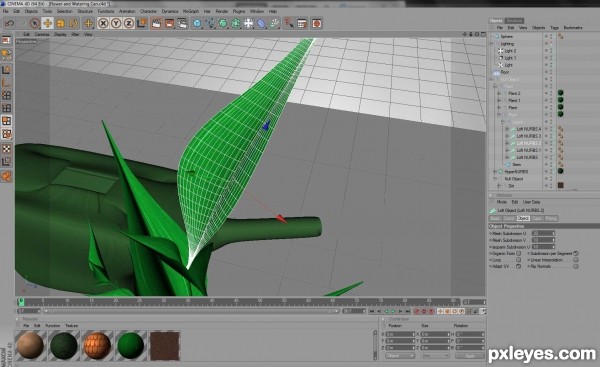Open the Render menu

[x=222, y=11]
